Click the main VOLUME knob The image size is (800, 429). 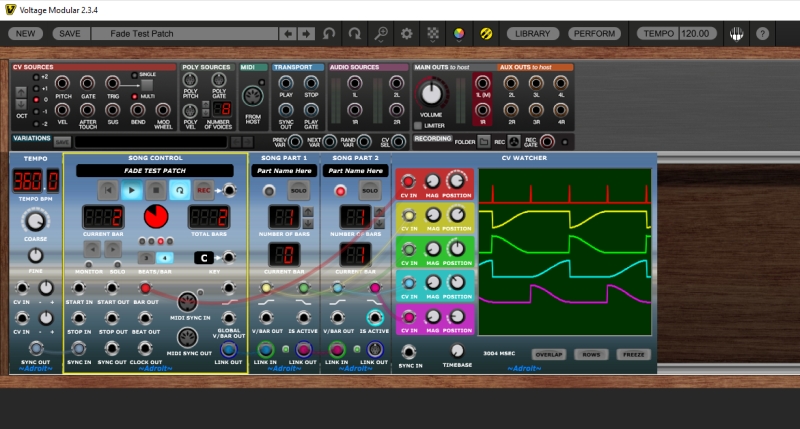pos(431,94)
